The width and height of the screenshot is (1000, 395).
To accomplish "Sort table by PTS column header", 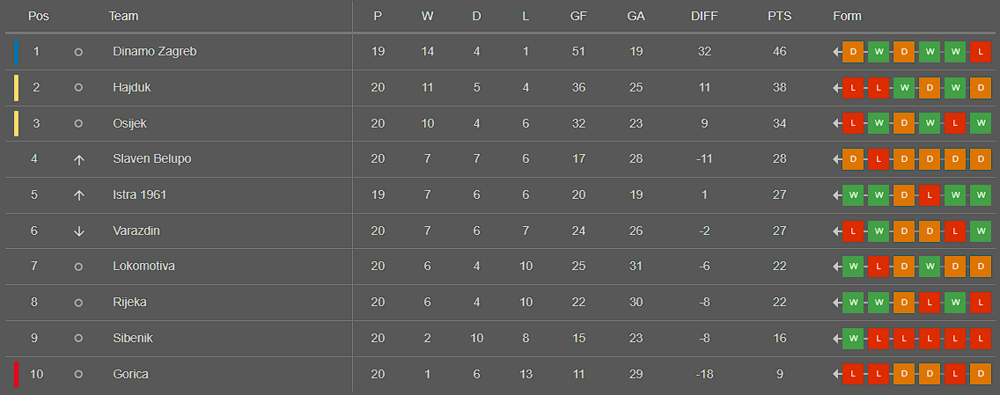I will [779, 17].
